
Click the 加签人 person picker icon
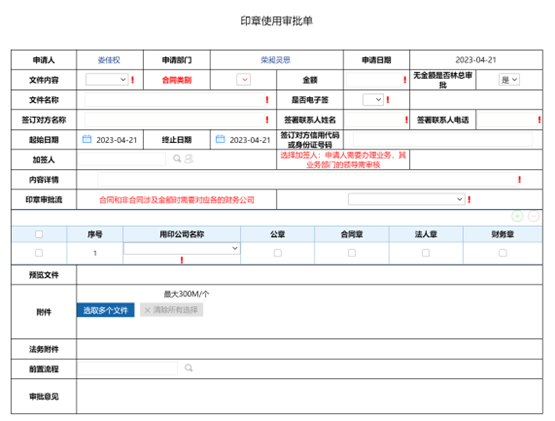189,159
